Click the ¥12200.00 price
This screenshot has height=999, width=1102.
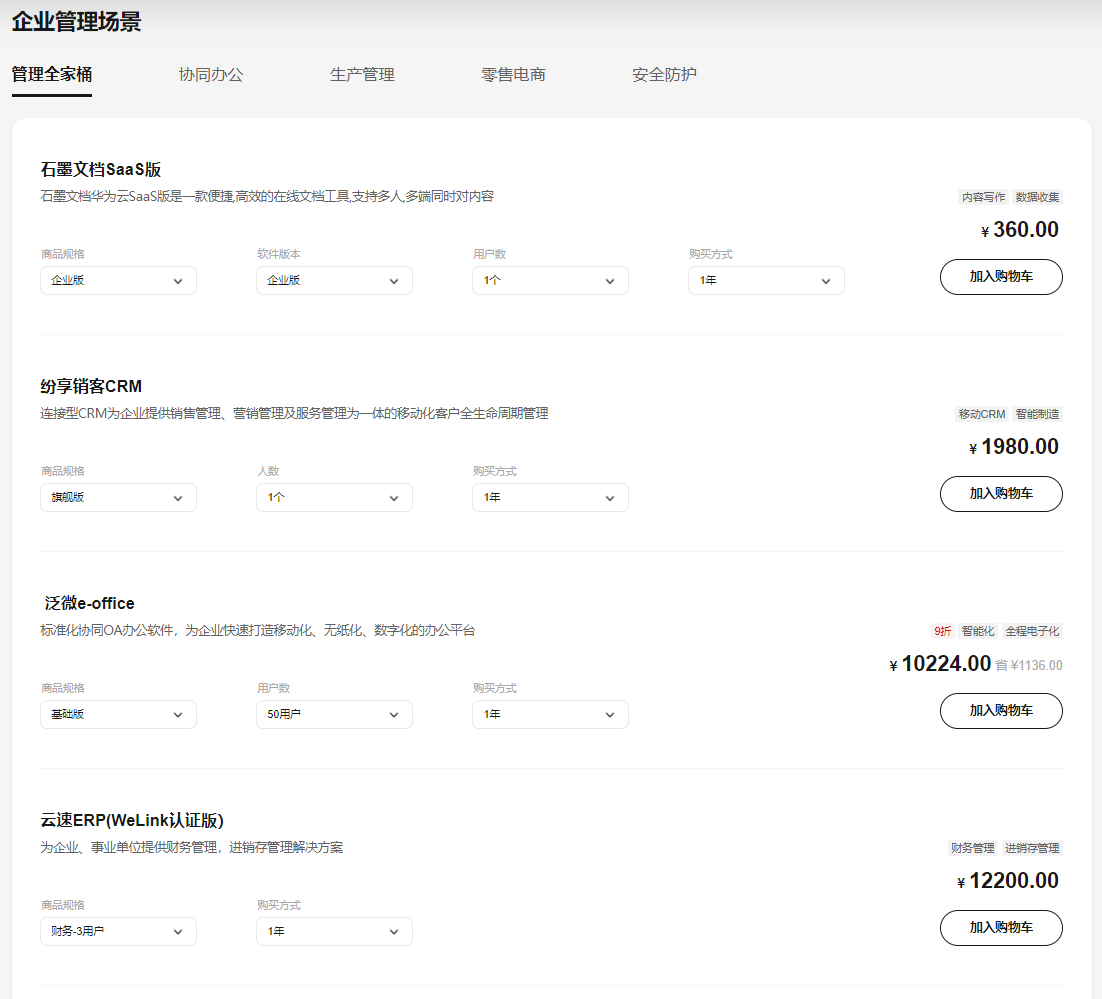click(x=1008, y=881)
